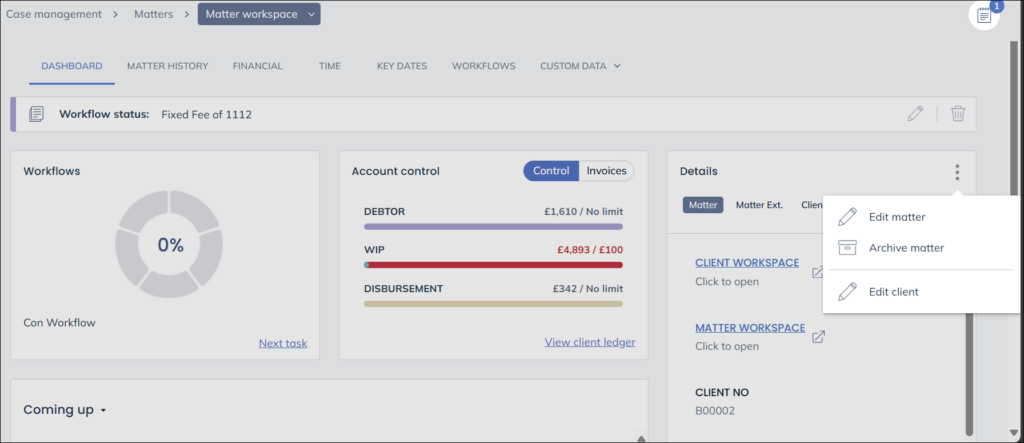Image resolution: width=1024 pixels, height=443 pixels.
Task: Click the external link icon beside Matter Workspace
Action: click(818, 337)
